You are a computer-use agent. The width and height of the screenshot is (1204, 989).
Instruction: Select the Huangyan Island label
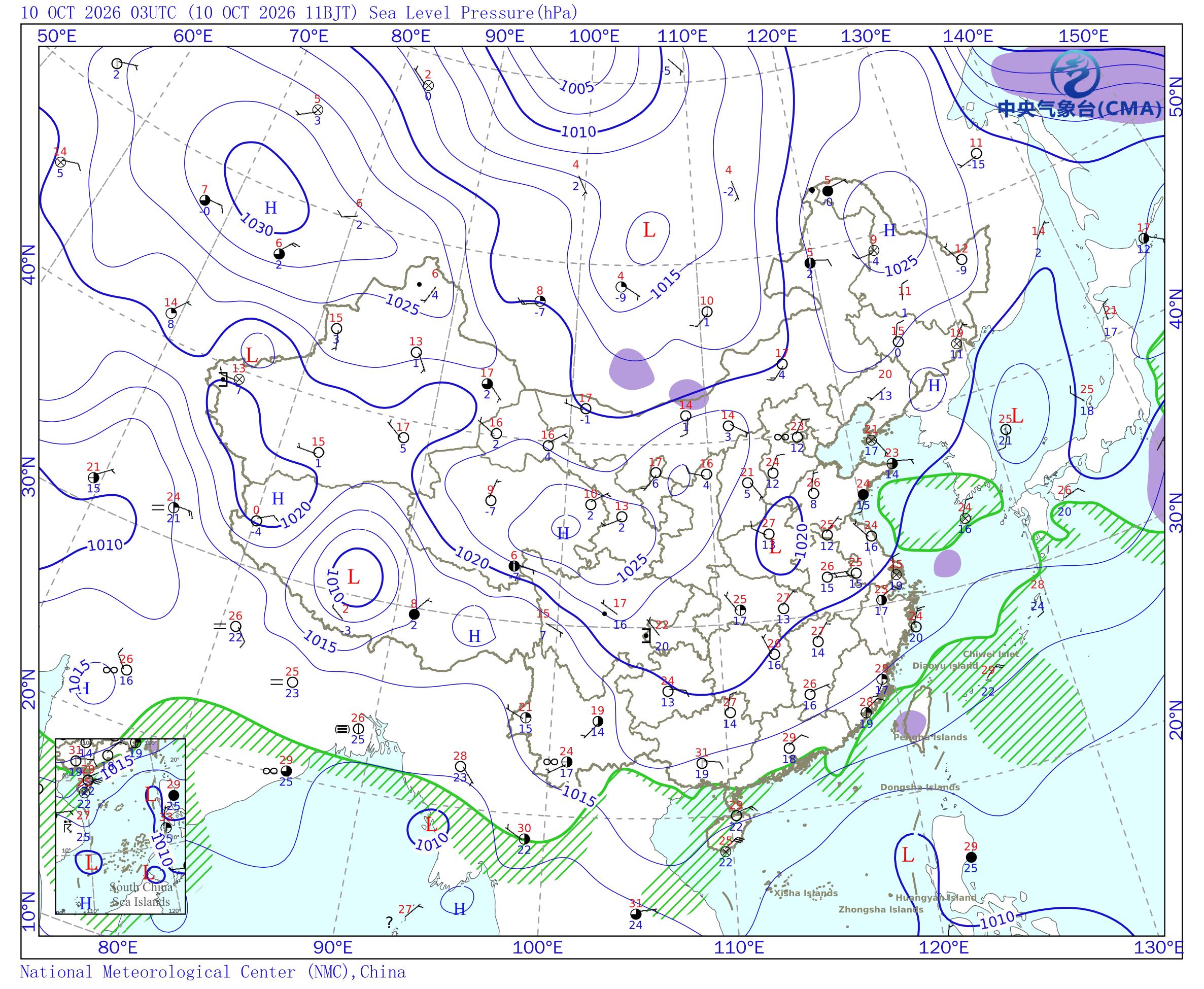click(x=936, y=897)
